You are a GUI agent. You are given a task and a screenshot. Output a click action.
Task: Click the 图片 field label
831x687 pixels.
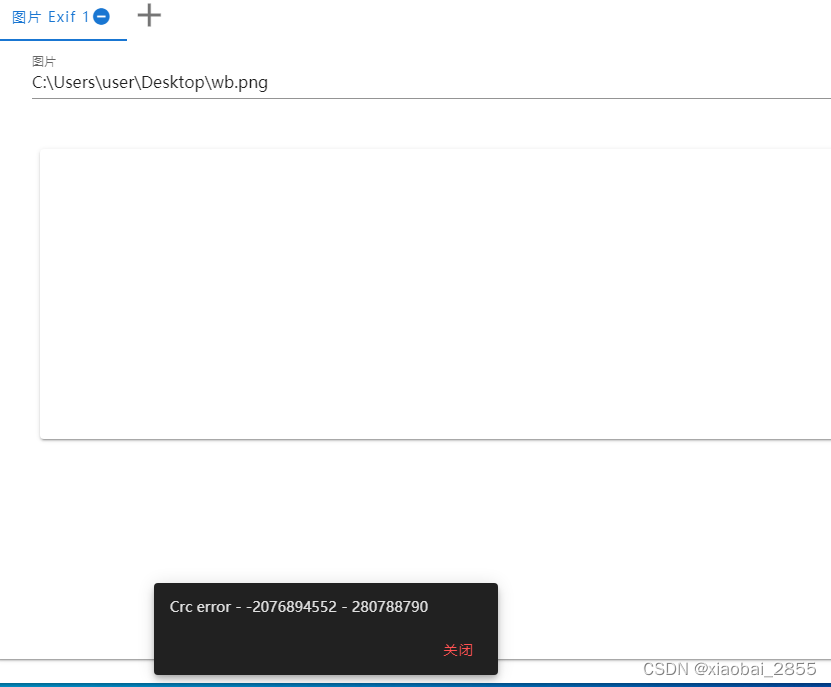pos(43,61)
